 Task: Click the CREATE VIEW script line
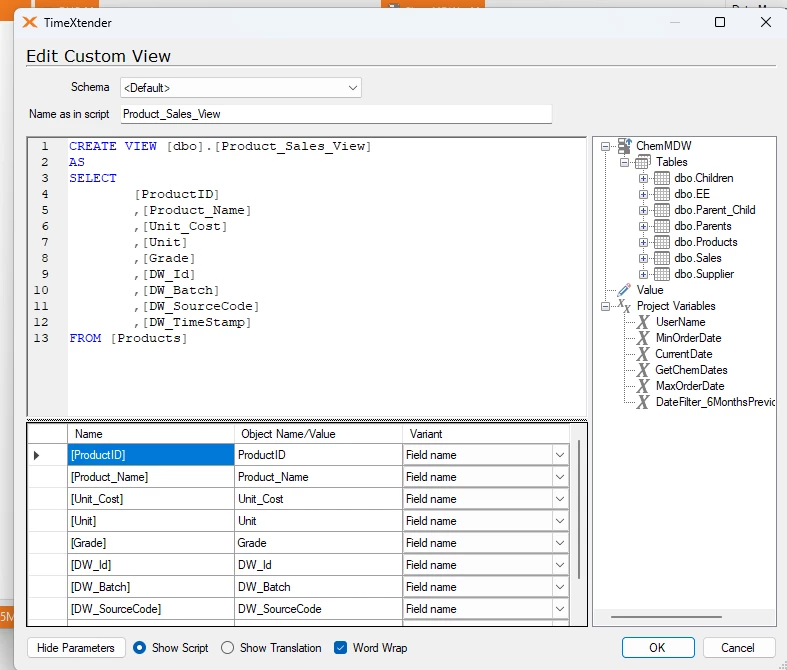tap(220, 147)
